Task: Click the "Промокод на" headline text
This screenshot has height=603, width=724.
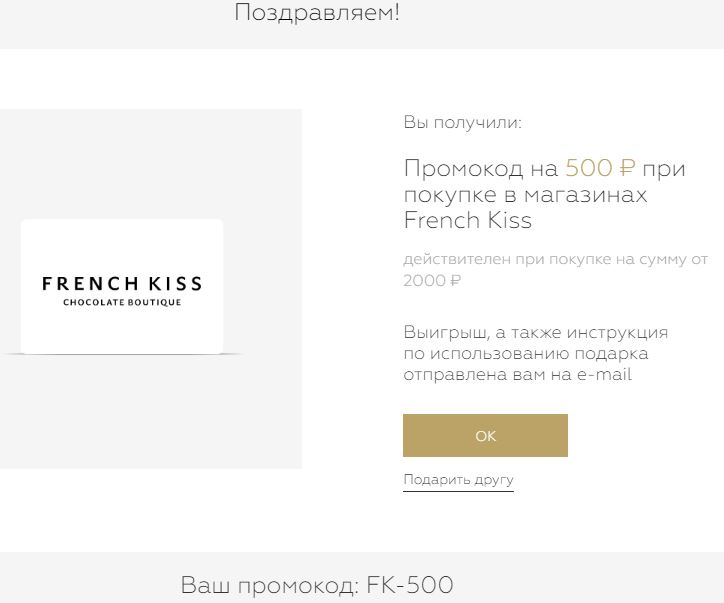Action: (480, 168)
